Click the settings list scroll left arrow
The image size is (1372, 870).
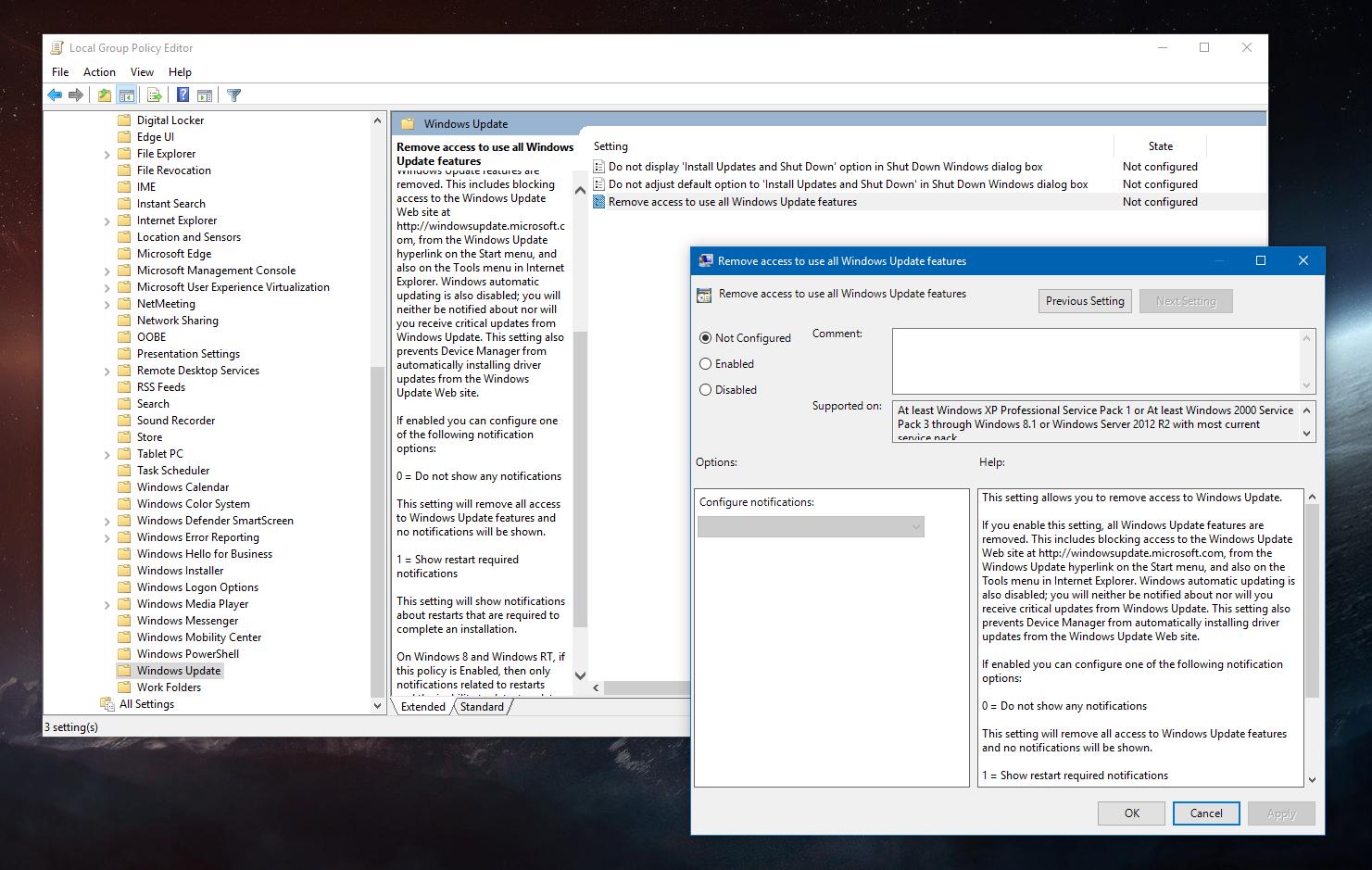click(597, 688)
